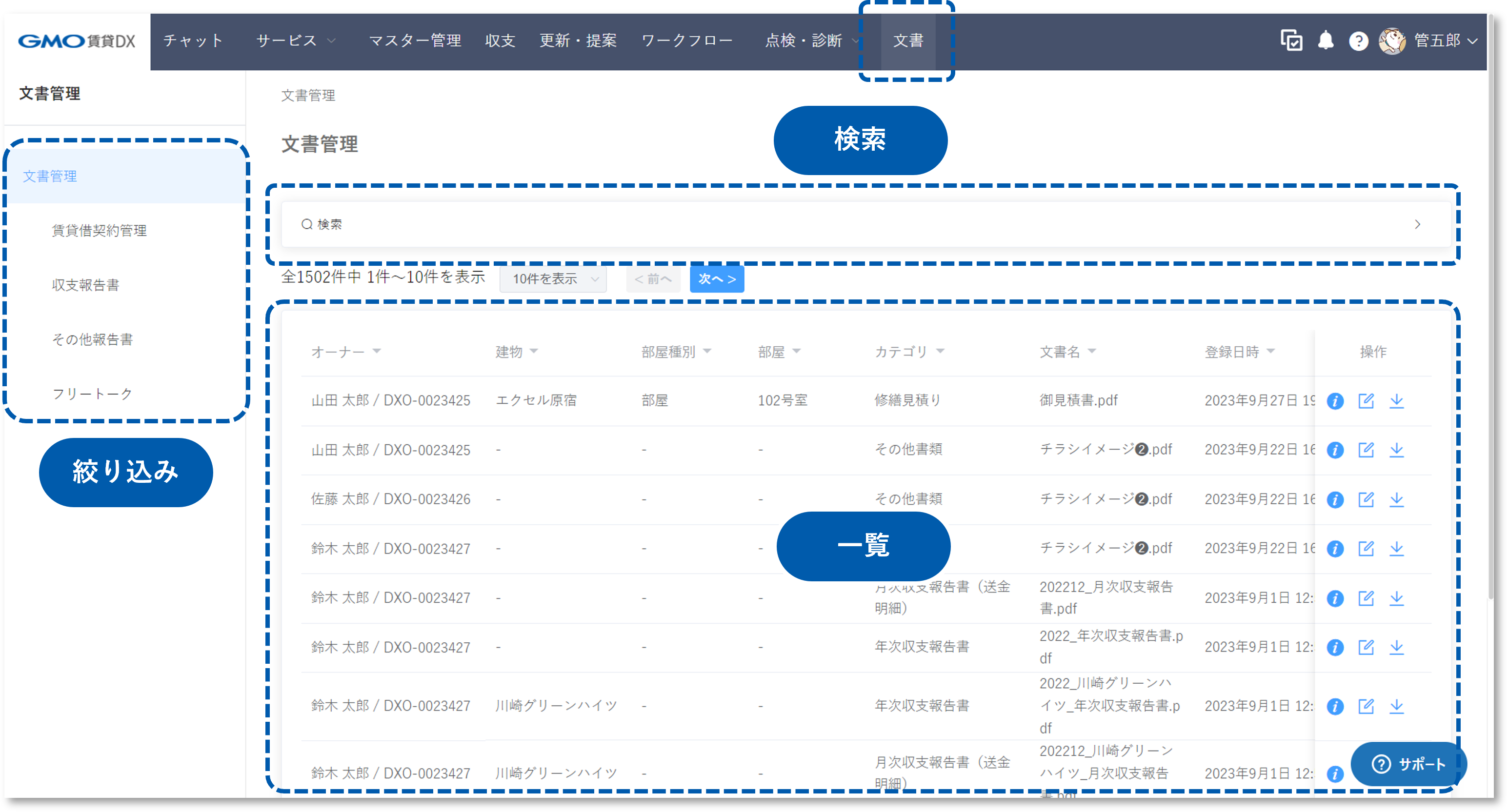Show info for 御見積書.pdf

pos(1335,401)
